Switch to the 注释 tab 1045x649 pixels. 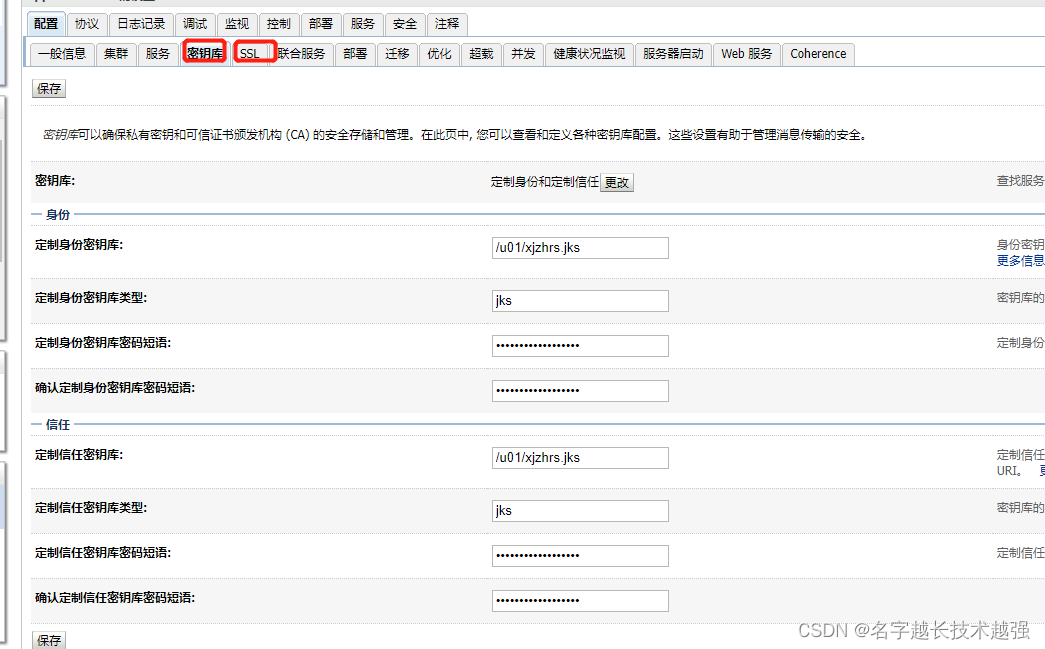coord(446,23)
